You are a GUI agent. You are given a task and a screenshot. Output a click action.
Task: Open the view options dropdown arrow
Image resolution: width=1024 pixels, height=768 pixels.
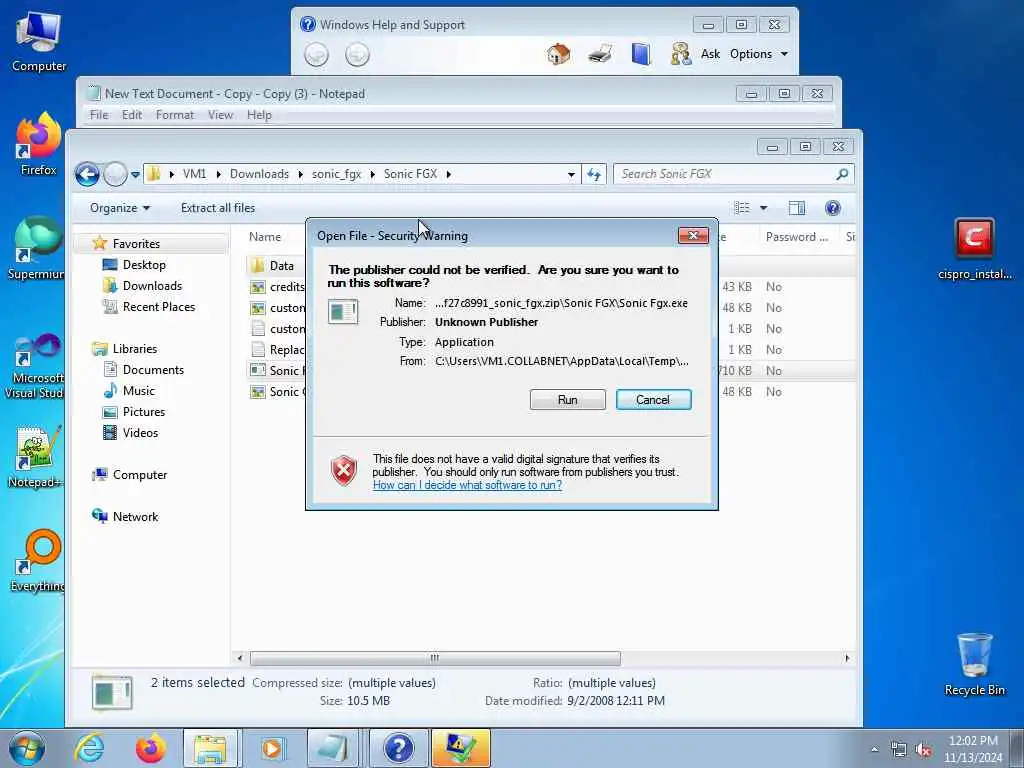pyautogui.click(x=763, y=208)
